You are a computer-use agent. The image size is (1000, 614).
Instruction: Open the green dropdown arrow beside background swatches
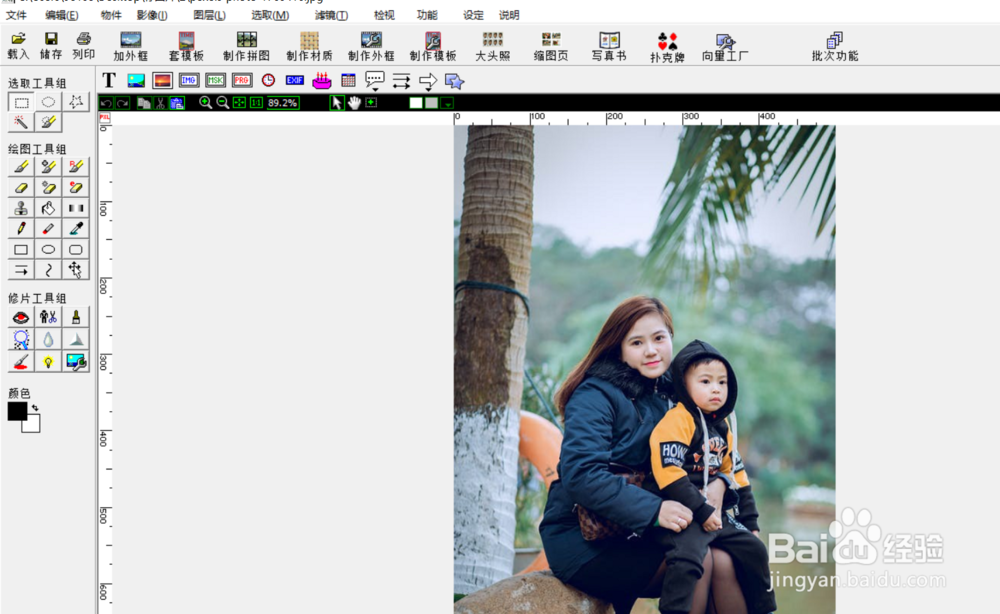(448, 103)
